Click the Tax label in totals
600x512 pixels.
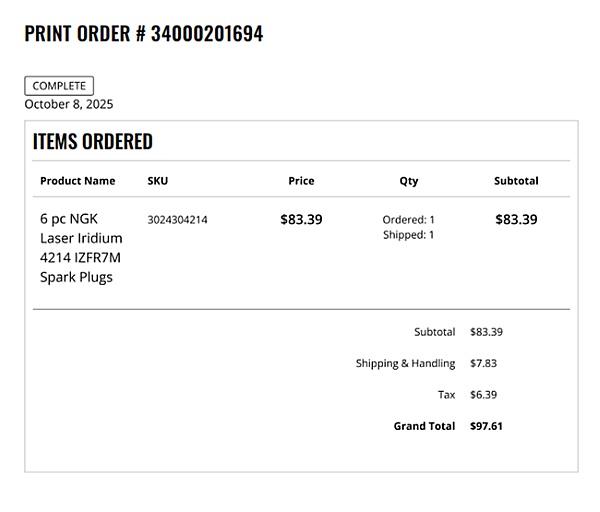pos(446,395)
